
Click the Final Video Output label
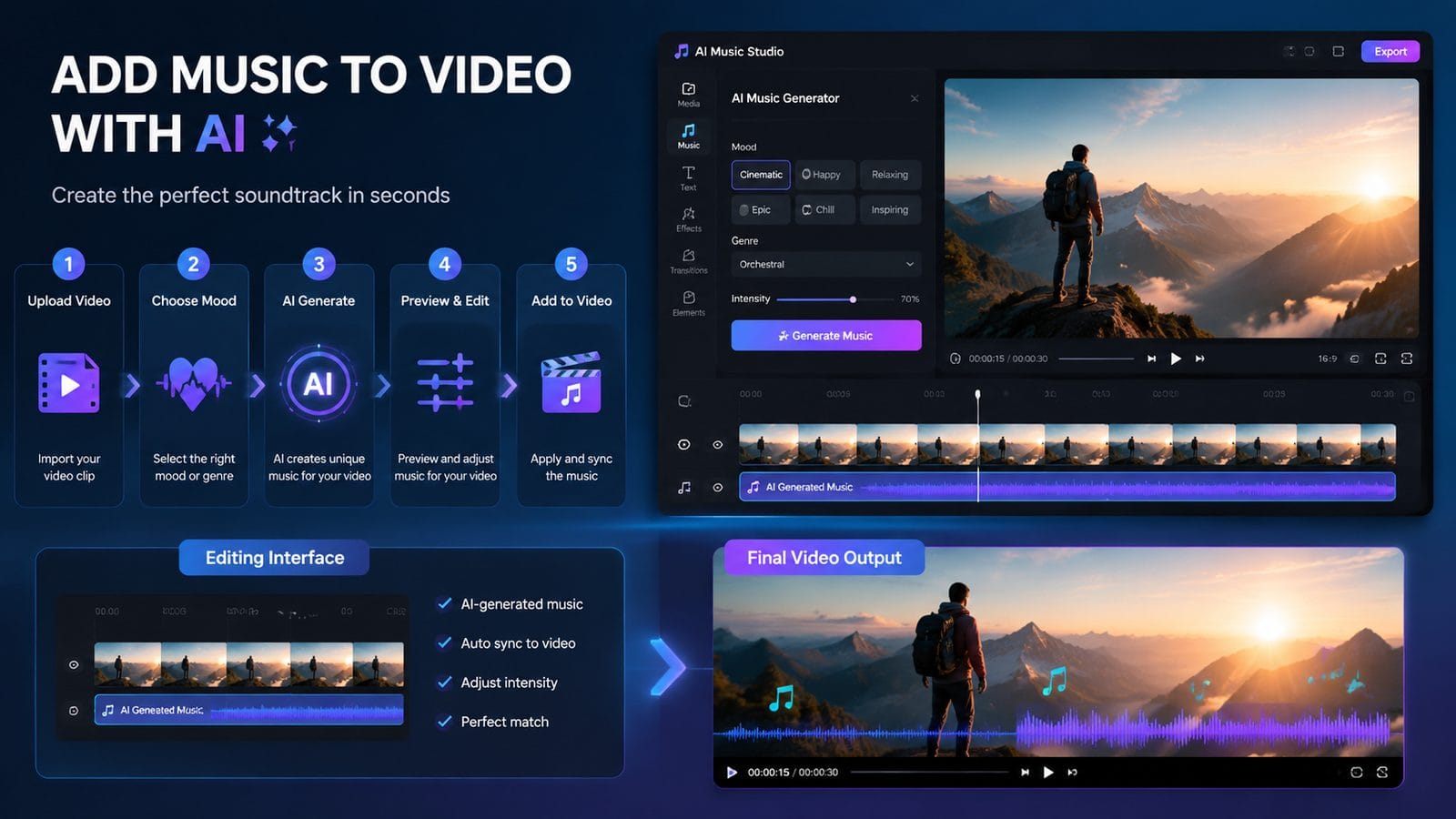point(824,558)
